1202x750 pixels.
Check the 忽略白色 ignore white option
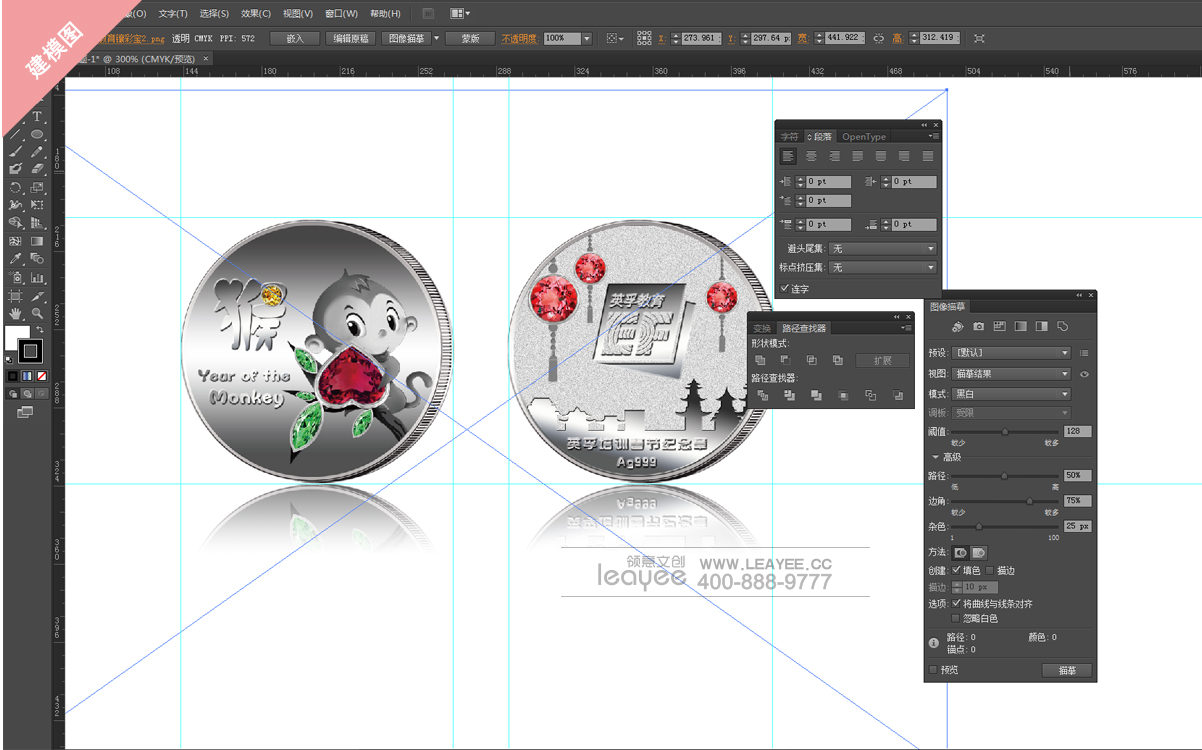(956, 618)
